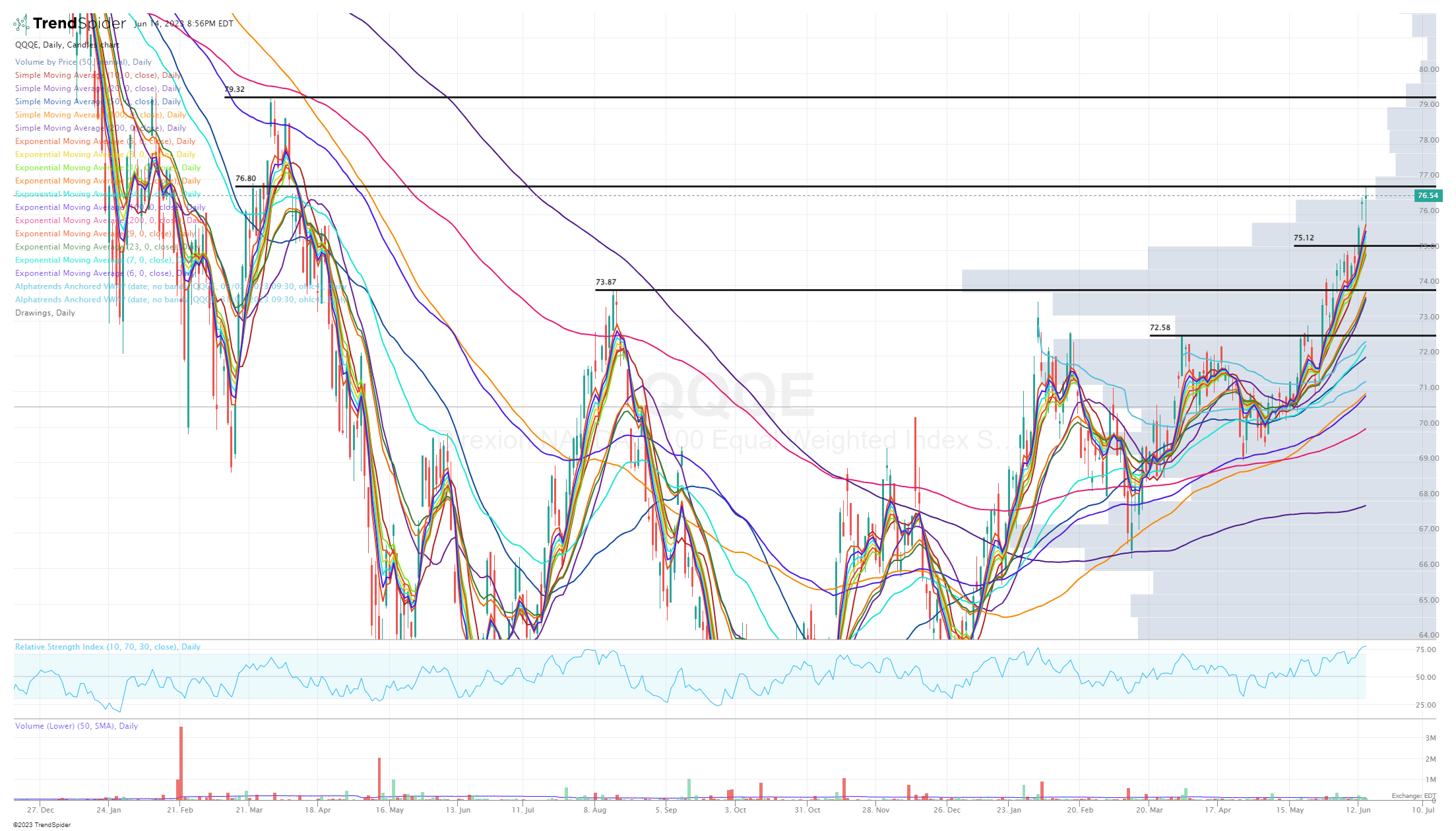Select Simple Moving Average (50, 0, close) legend

98,102
